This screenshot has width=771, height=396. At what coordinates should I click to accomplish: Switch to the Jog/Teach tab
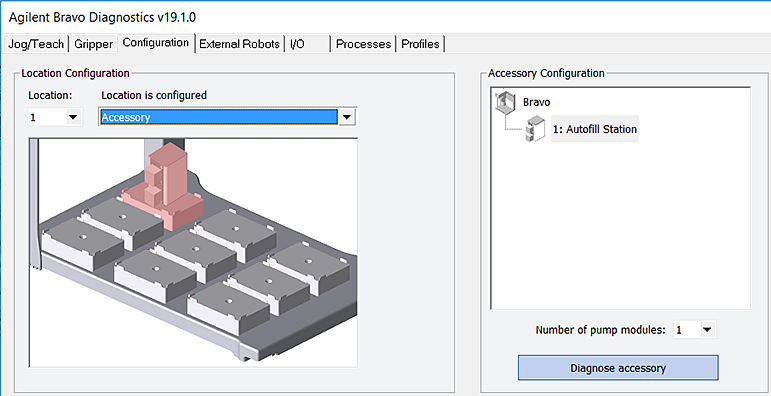point(35,44)
